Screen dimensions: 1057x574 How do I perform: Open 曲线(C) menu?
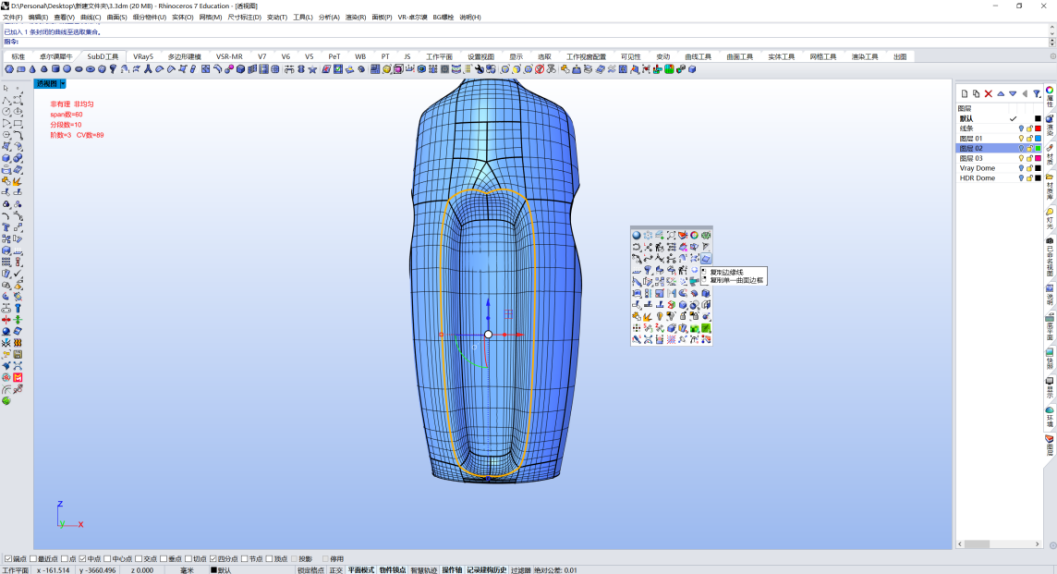point(90,18)
